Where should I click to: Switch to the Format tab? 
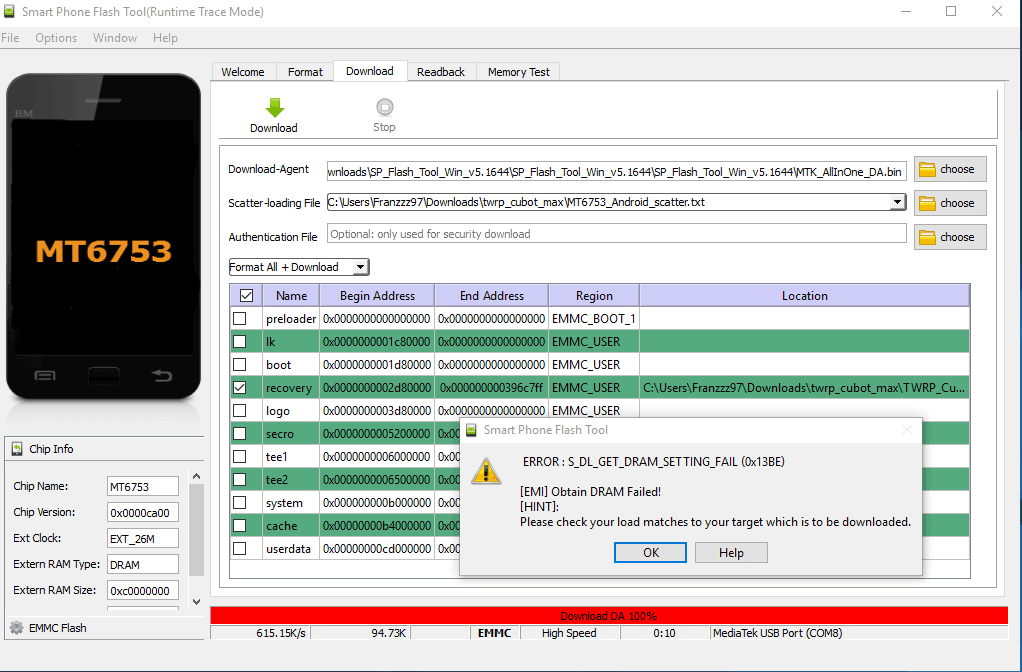(305, 72)
